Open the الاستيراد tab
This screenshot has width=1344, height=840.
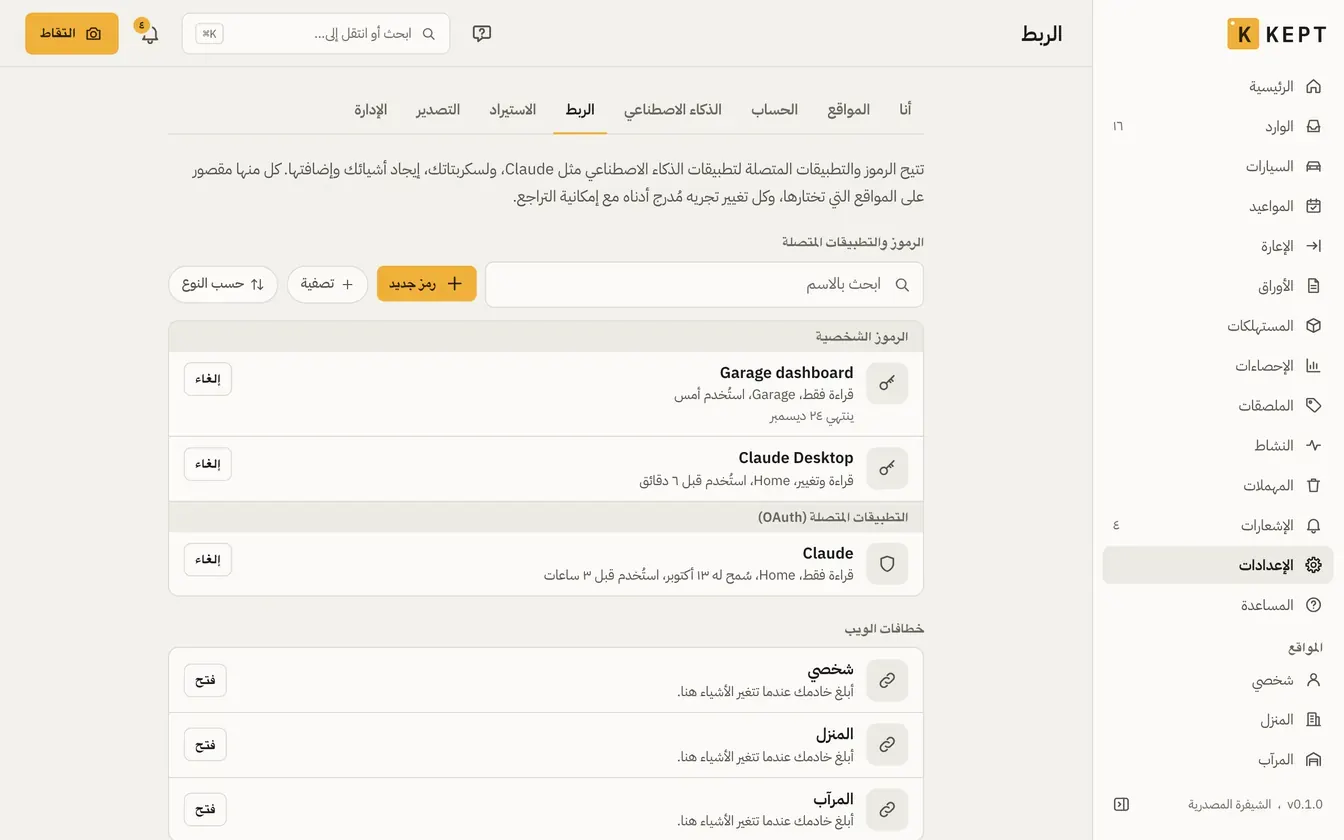513,109
